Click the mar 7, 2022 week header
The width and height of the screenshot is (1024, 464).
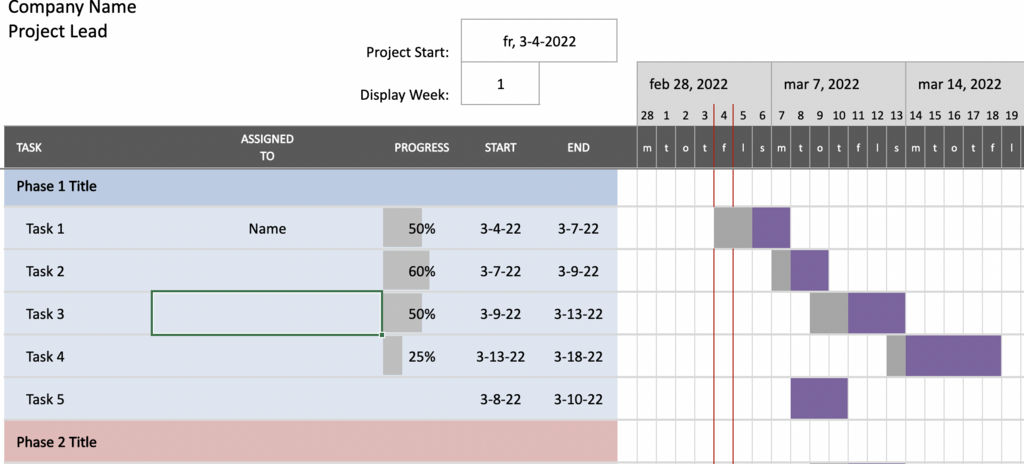[822, 85]
